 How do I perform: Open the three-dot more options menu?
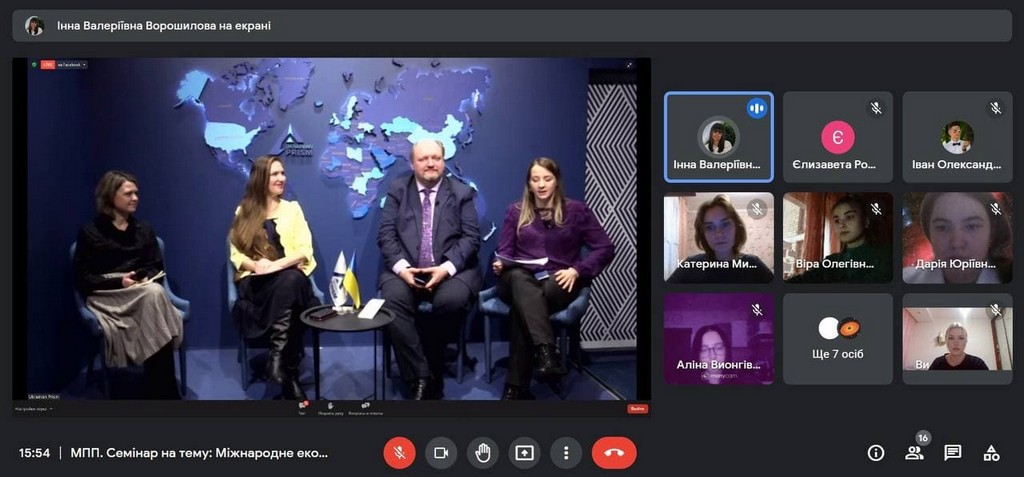(x=566, y=453)
